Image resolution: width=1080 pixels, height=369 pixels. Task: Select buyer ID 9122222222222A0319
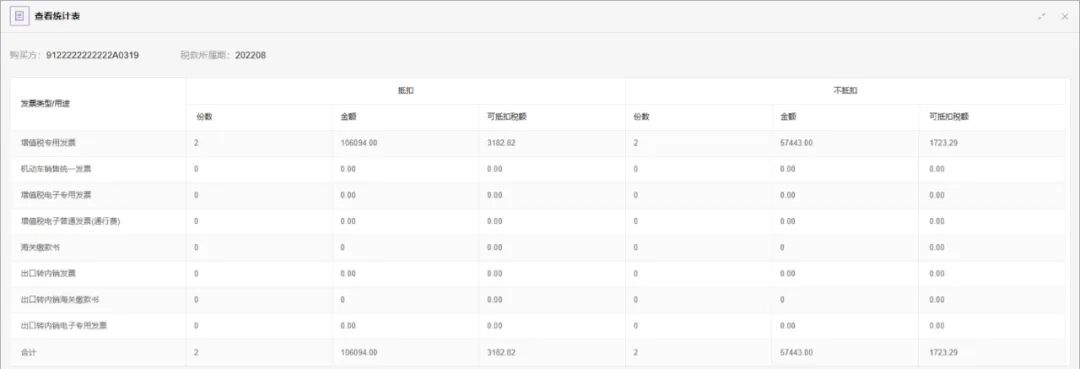(92, 55)
